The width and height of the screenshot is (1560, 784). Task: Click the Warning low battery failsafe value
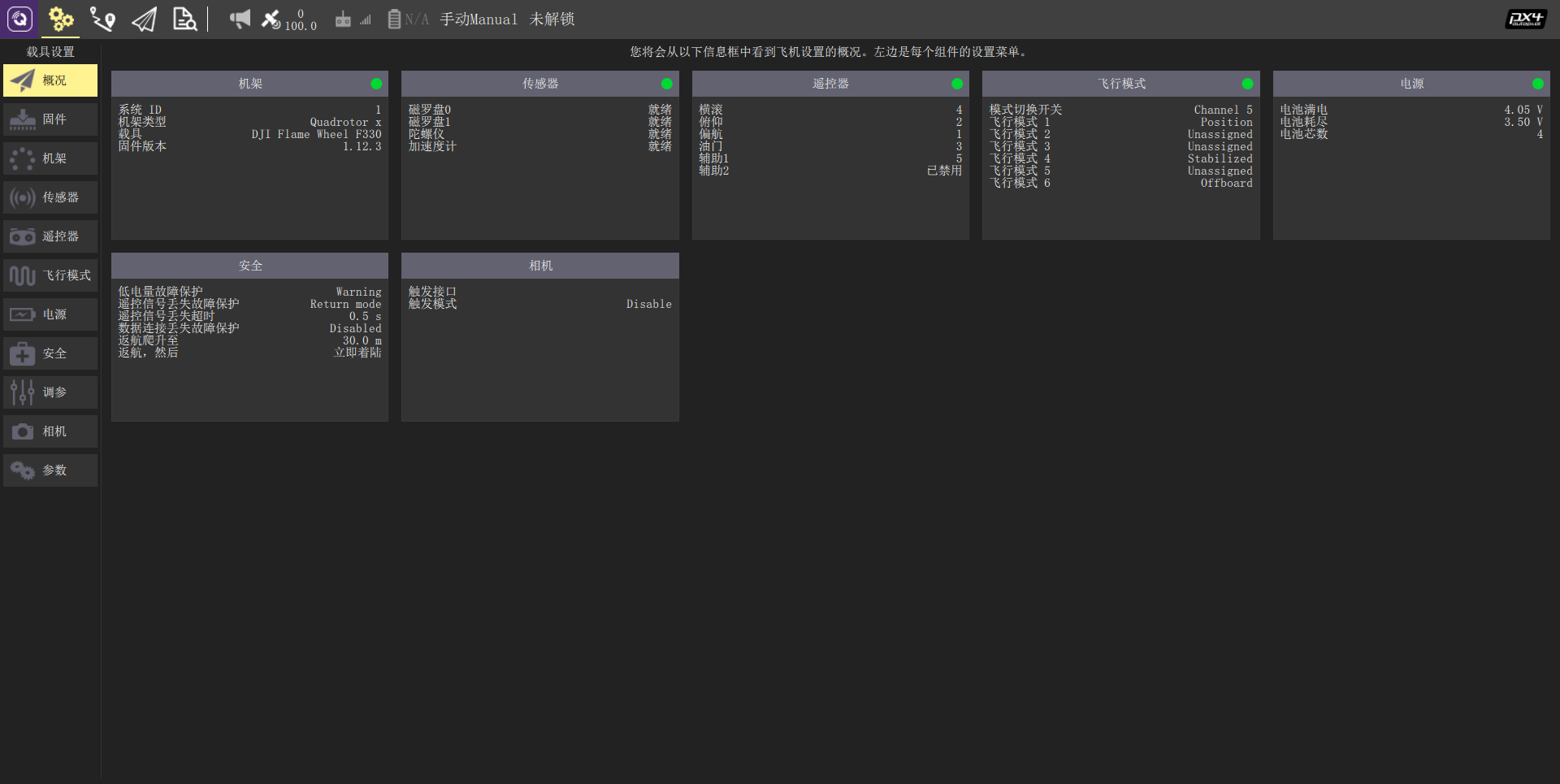coord(358,292)
